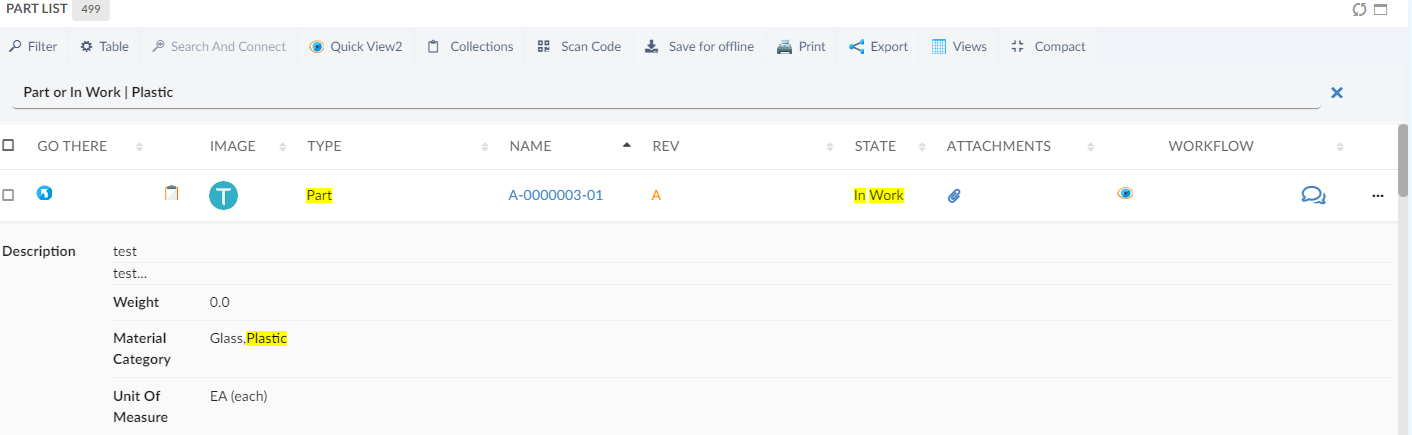Toggle the select all rows checkbox

click(x=9, y=146)
